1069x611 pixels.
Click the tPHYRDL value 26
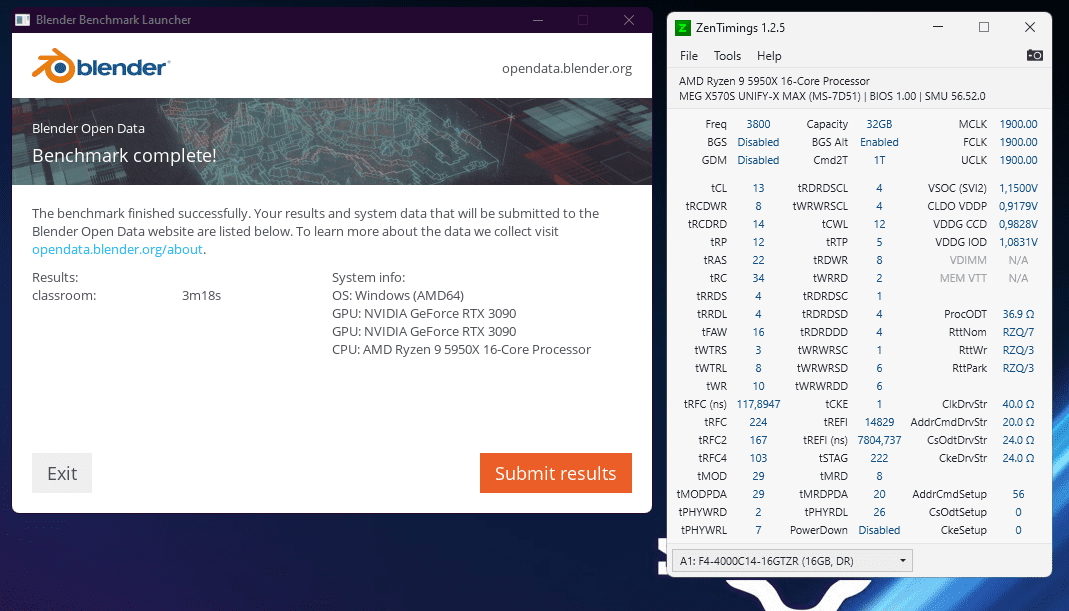pos(879,512)
